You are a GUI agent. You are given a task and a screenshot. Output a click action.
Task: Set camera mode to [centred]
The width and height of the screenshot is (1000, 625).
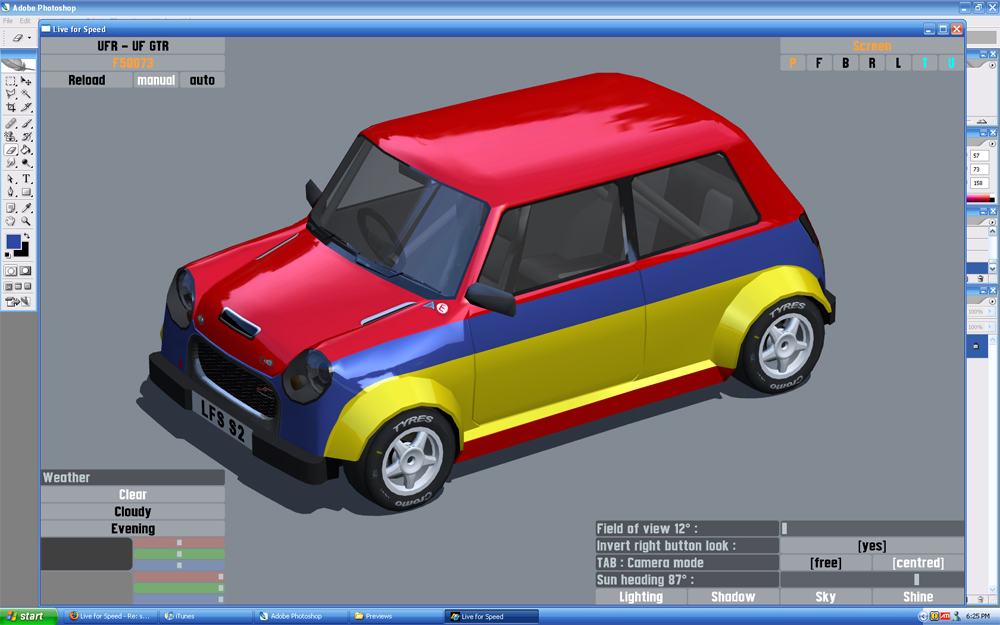[x=918, y=563]
